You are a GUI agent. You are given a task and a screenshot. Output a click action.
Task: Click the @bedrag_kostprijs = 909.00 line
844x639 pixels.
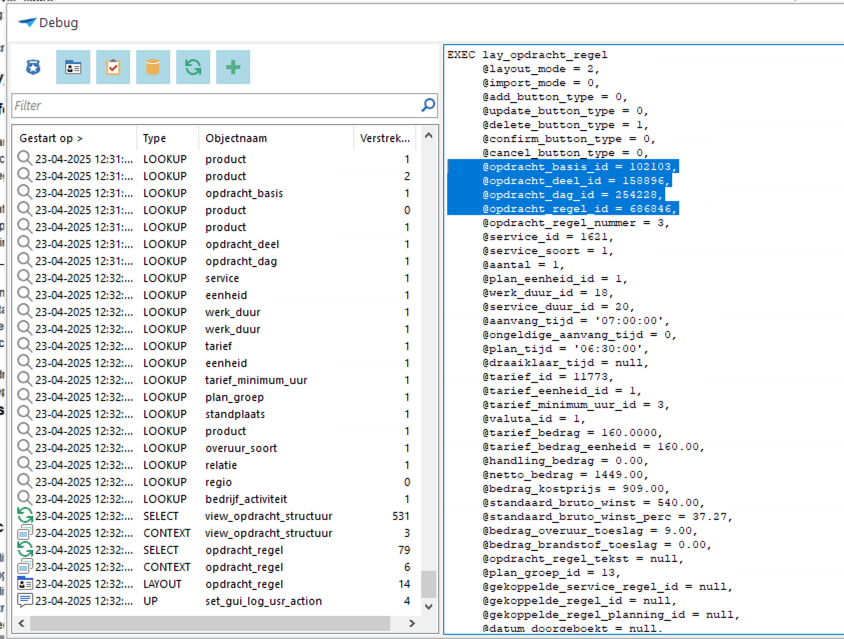pyautogui.click(x=575, y=489)
